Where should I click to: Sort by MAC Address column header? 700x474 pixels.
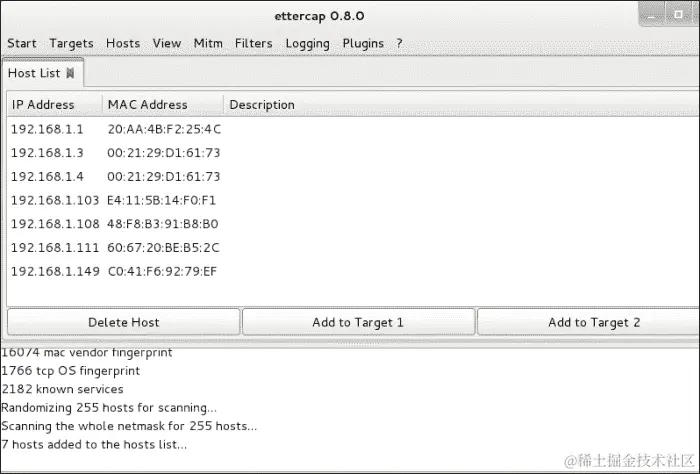point(163,104)
